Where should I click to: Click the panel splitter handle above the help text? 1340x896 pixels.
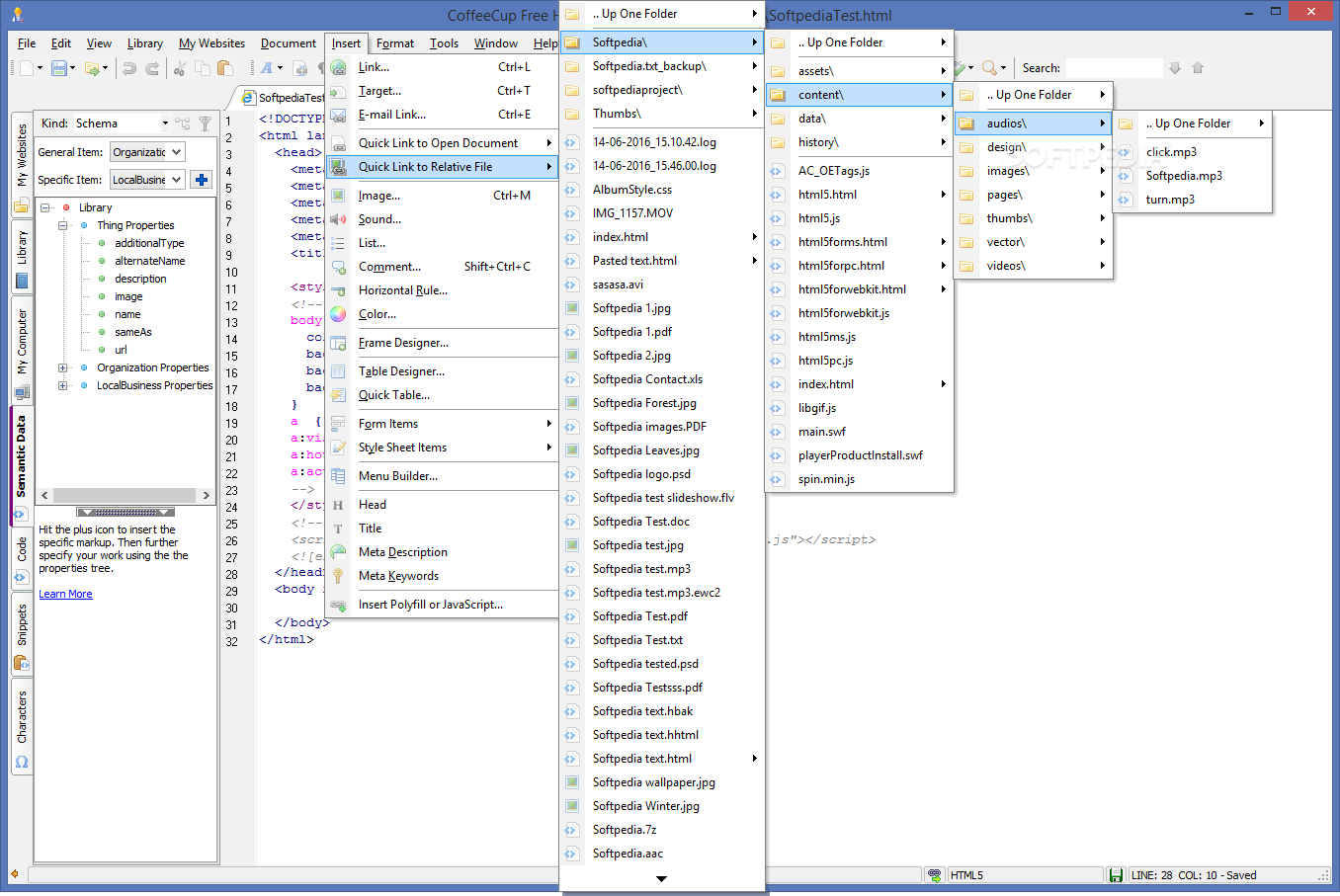[x=126, y=512]
